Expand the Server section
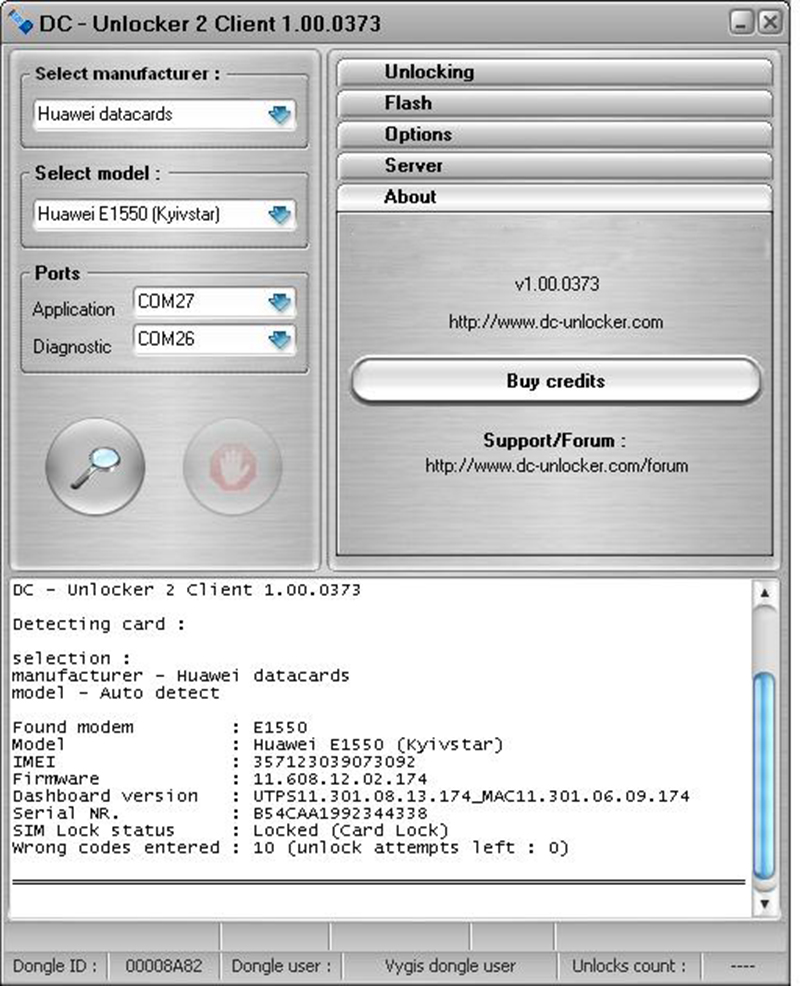 click(x=554, y=166)
